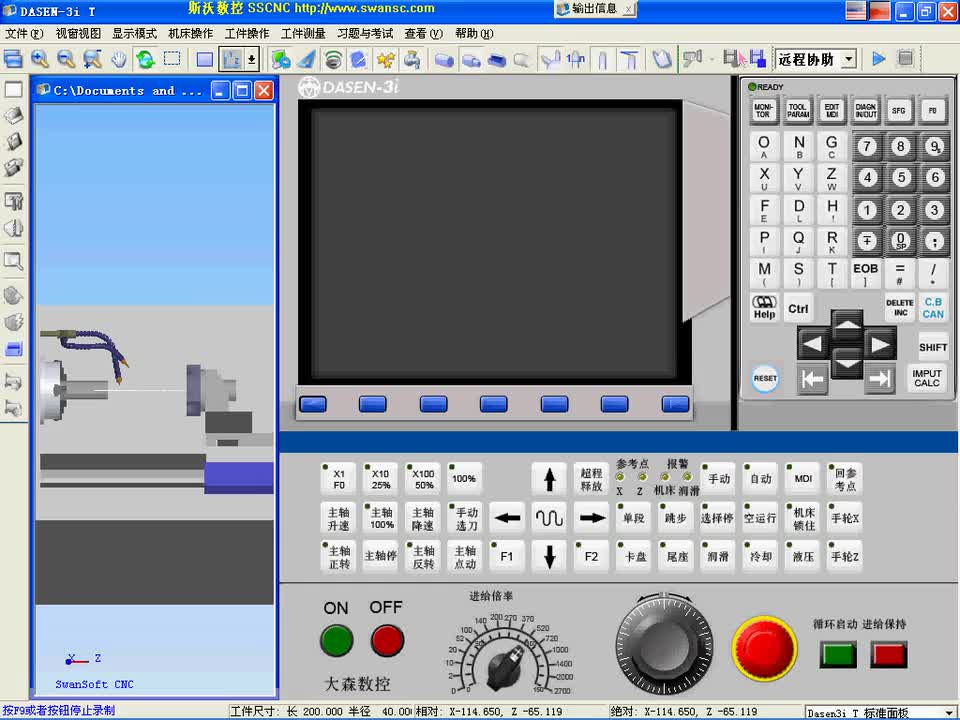Enable 空运行 dry run
The image size is (960, 720).
pos(760,518)
